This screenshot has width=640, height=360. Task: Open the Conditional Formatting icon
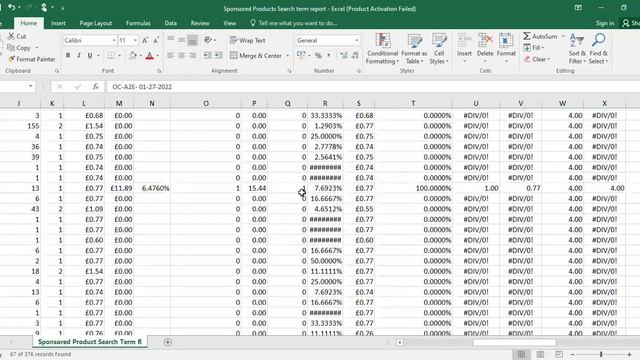(x=383, y=41)
